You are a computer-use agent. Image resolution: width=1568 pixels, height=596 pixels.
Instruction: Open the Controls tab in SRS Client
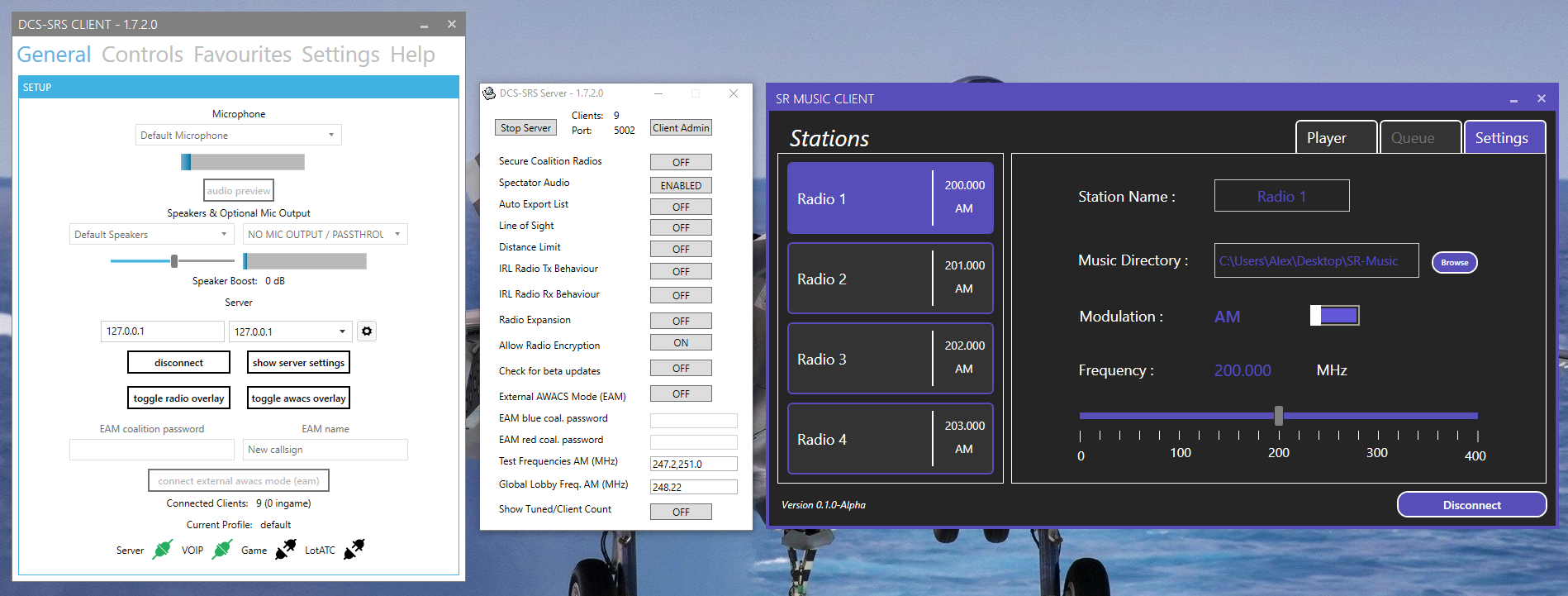pyautogui.click(x=142, y=55)
